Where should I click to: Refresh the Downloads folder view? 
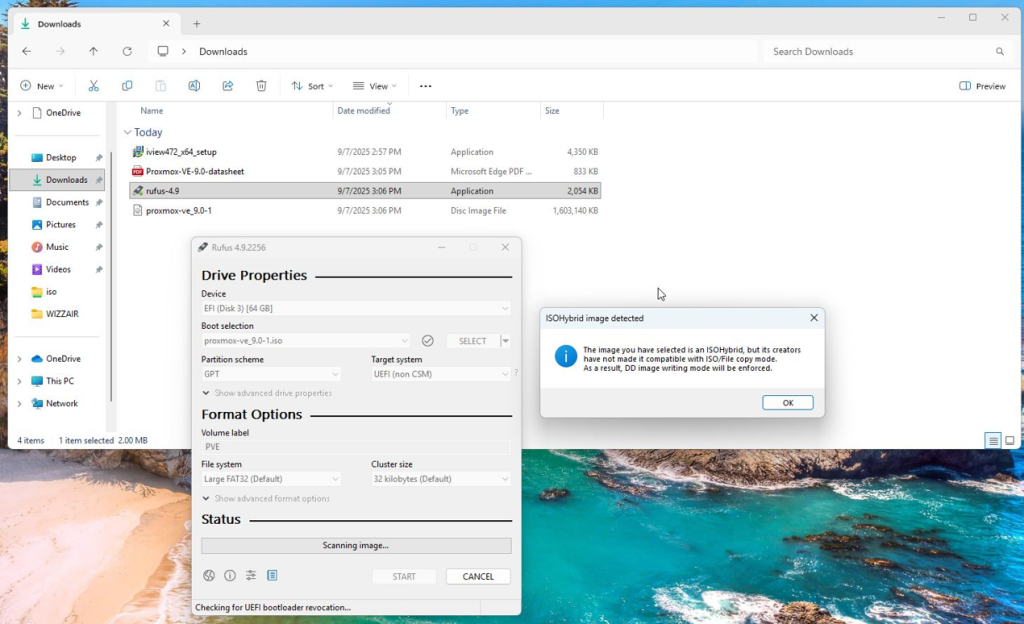[x=127, y=51]
